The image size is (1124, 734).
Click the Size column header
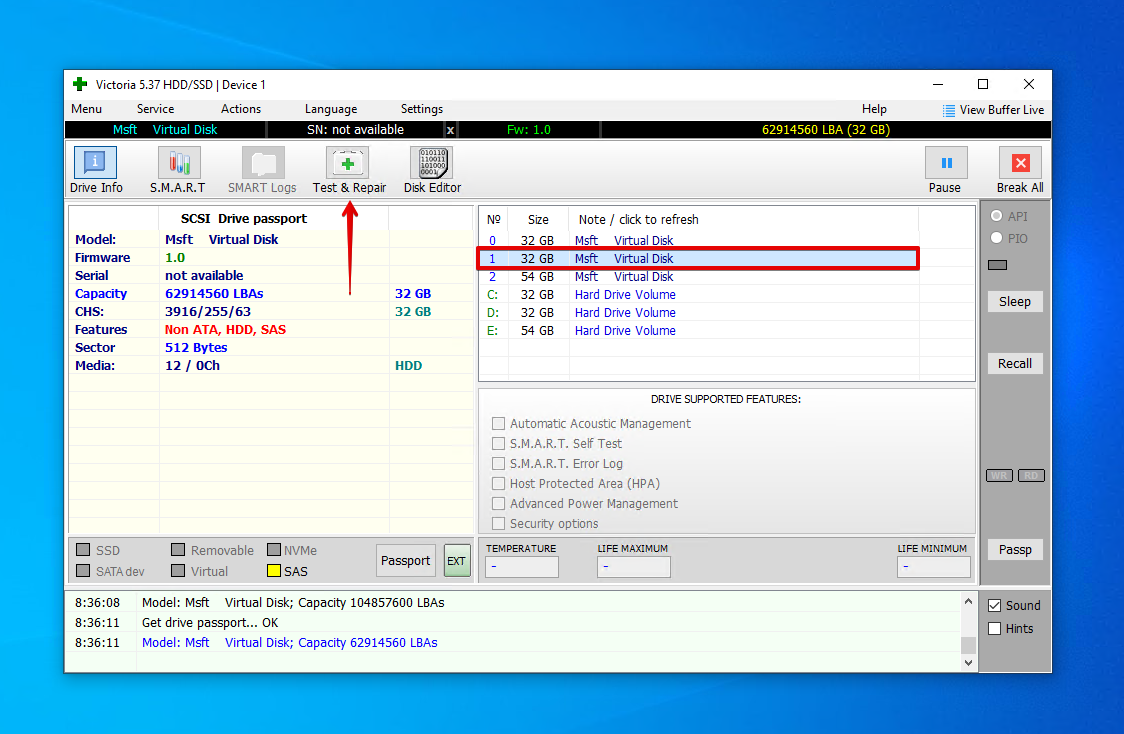(538, 220)
